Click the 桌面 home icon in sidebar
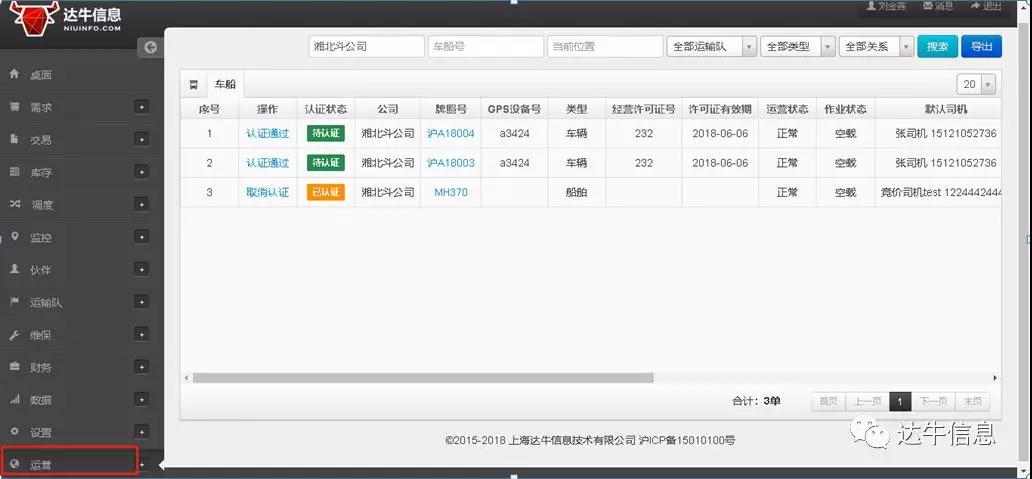Viewport: 1032px width, 479px height. click(14, 75)
